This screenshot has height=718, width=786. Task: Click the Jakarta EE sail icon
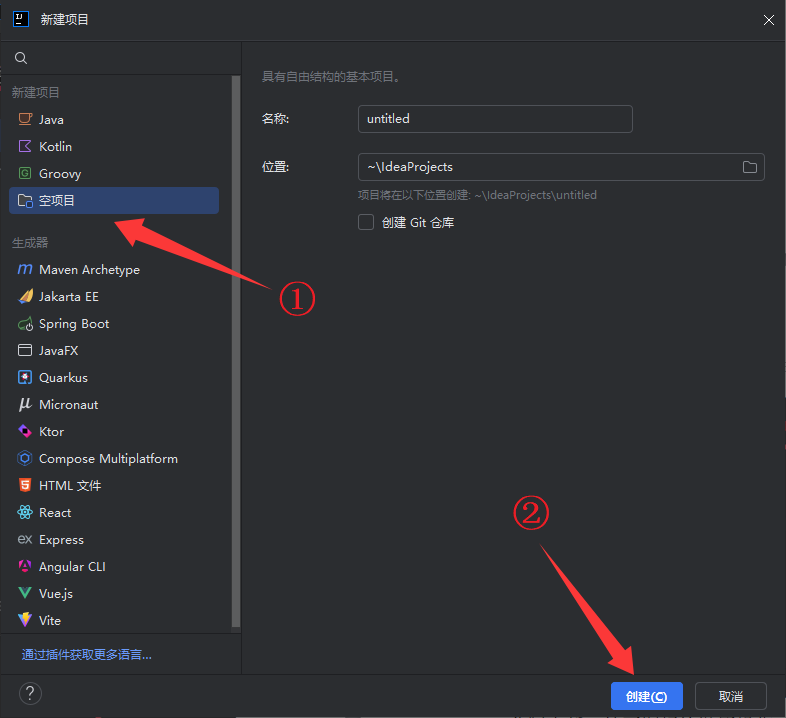click(x=25, y=296)
